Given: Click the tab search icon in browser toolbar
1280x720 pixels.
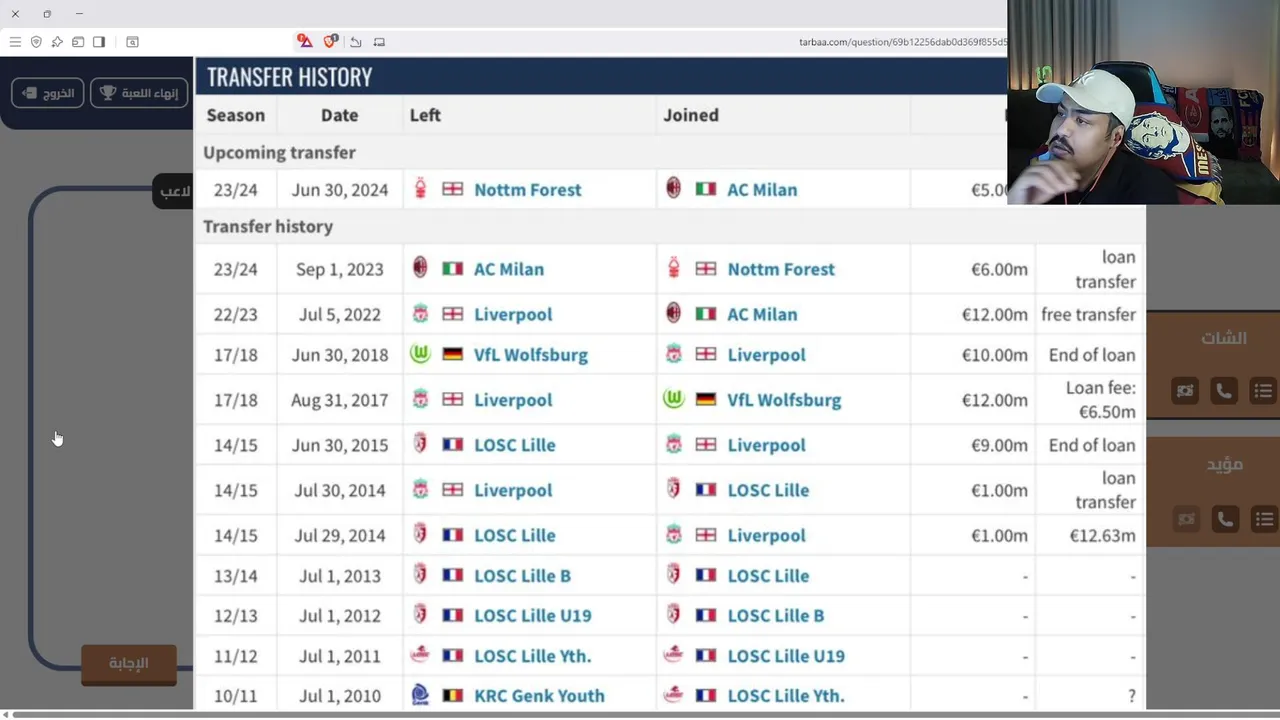Looking at the screenshot, I should 132,42.
